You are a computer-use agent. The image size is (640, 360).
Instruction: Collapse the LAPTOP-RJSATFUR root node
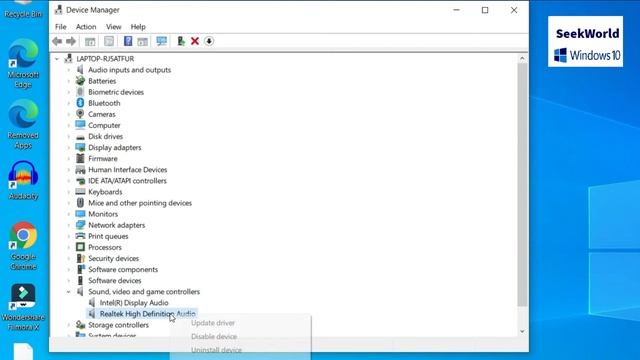(57, 59)
